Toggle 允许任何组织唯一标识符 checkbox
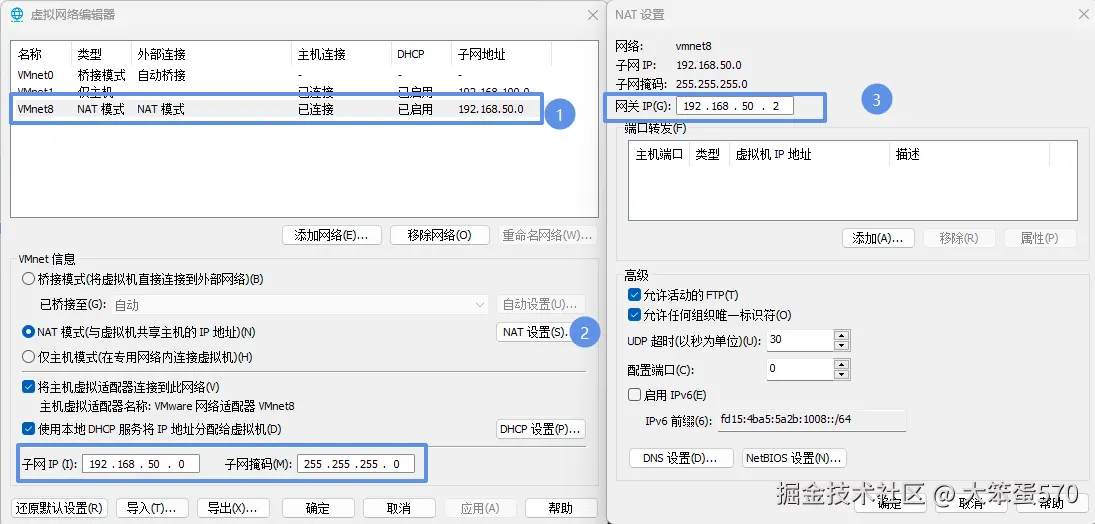The height and width of the screenshot is (524, 1095). 634,315
